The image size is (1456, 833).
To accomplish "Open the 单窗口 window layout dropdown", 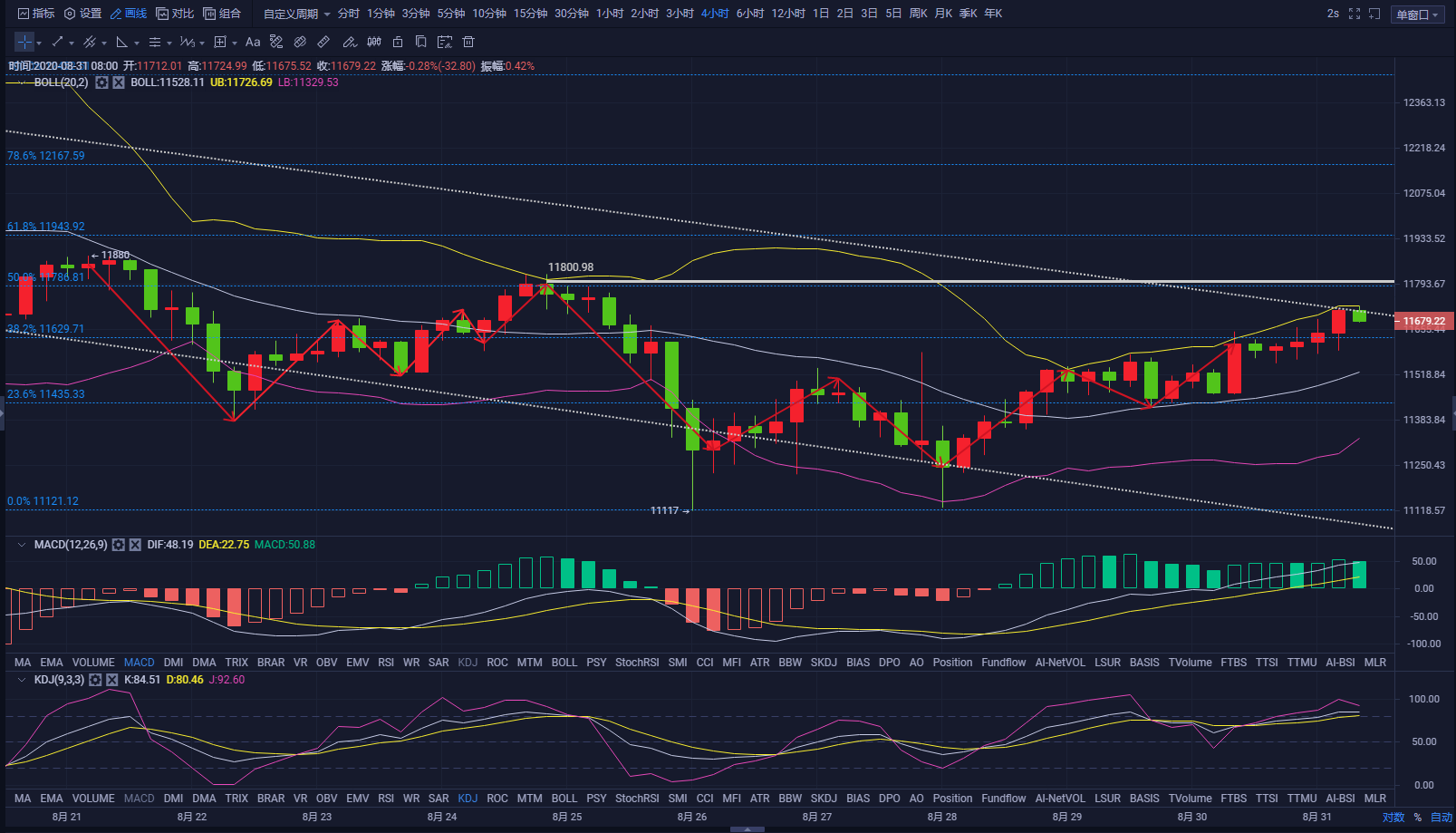I will pyautogui.click(x=1418, y=15).
